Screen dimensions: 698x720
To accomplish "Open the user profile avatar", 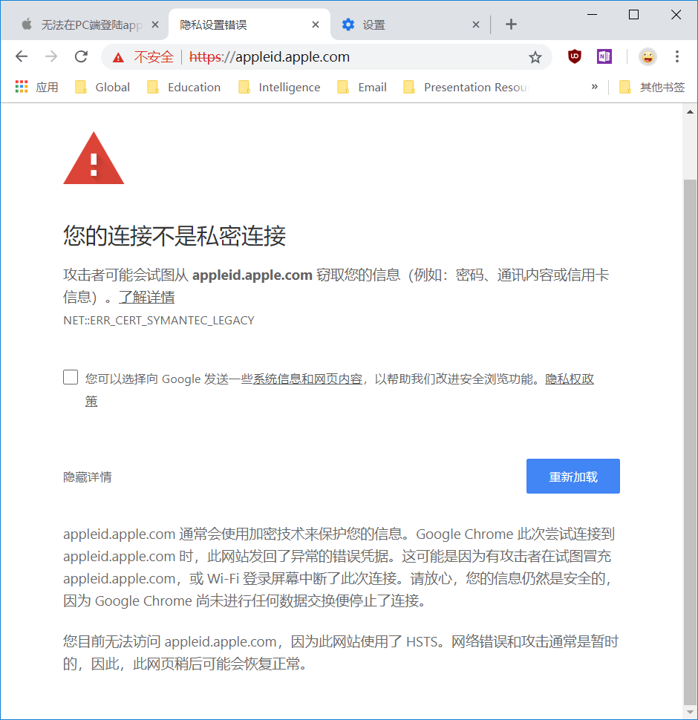I will [647, 57].
